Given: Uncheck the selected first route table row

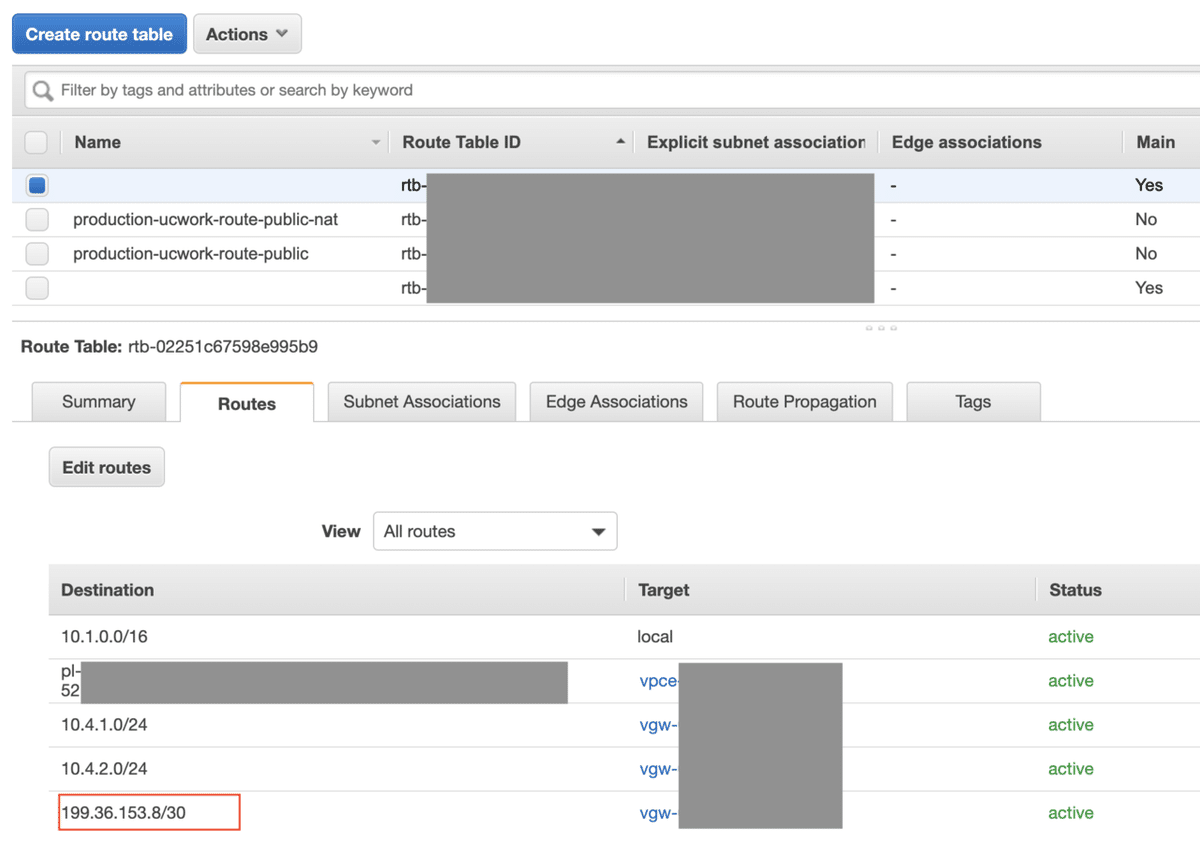Looking at the screenshot, I should coord(37,185).
